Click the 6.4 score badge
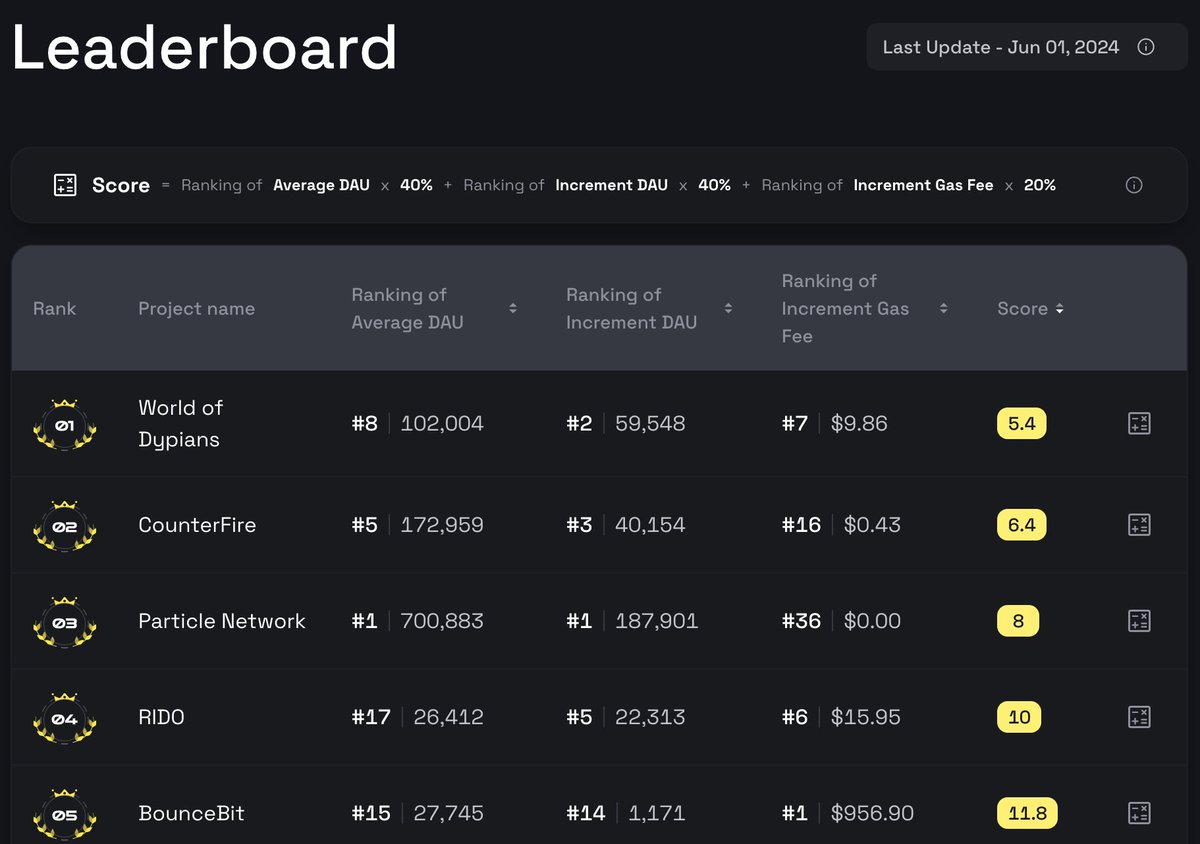This screenshot has width=1200, height=844. tap(1022, 525)
